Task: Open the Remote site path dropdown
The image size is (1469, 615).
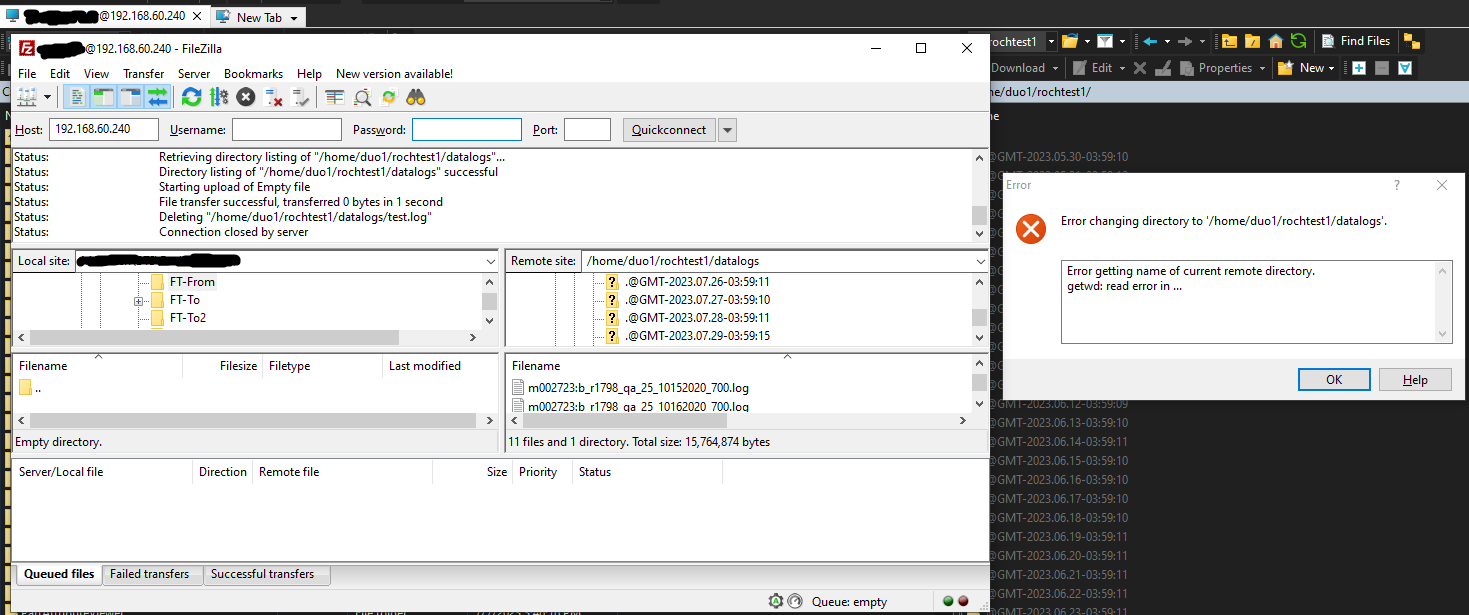Action: point(979,261)
